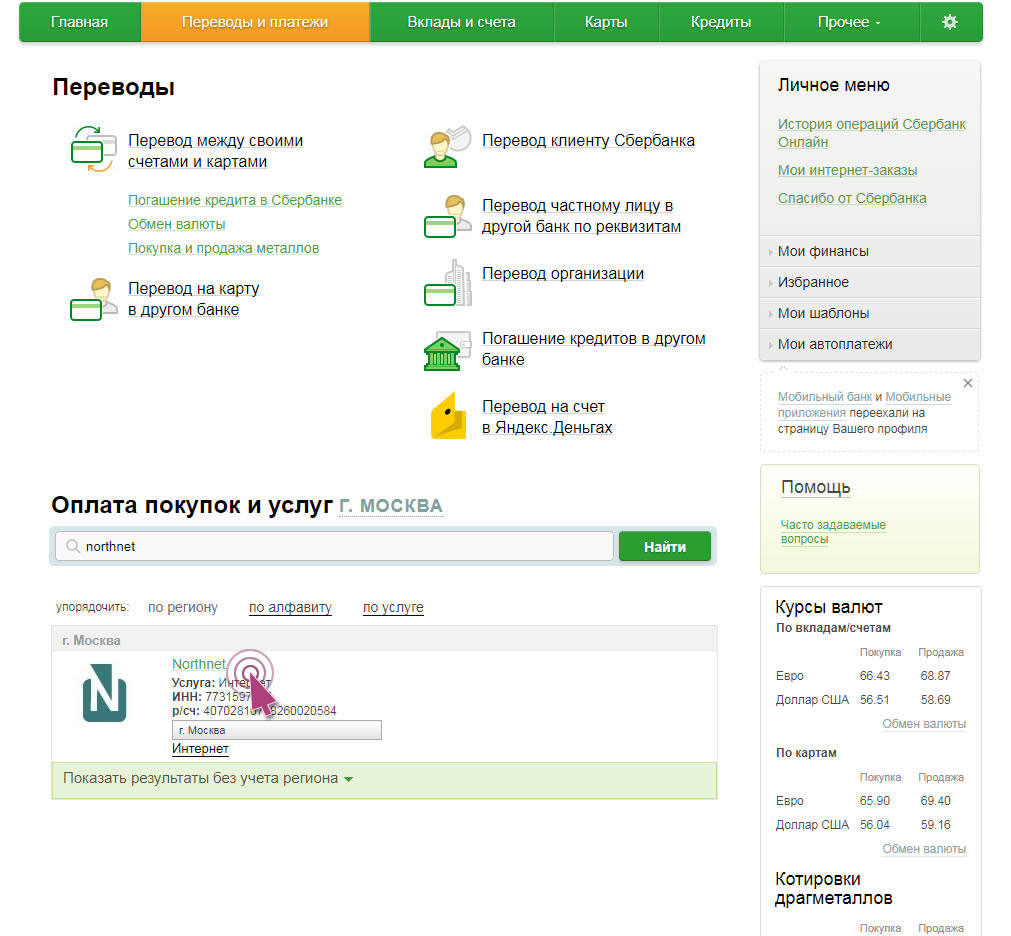
Task: Sort results по региону
Action: point(182,607)
